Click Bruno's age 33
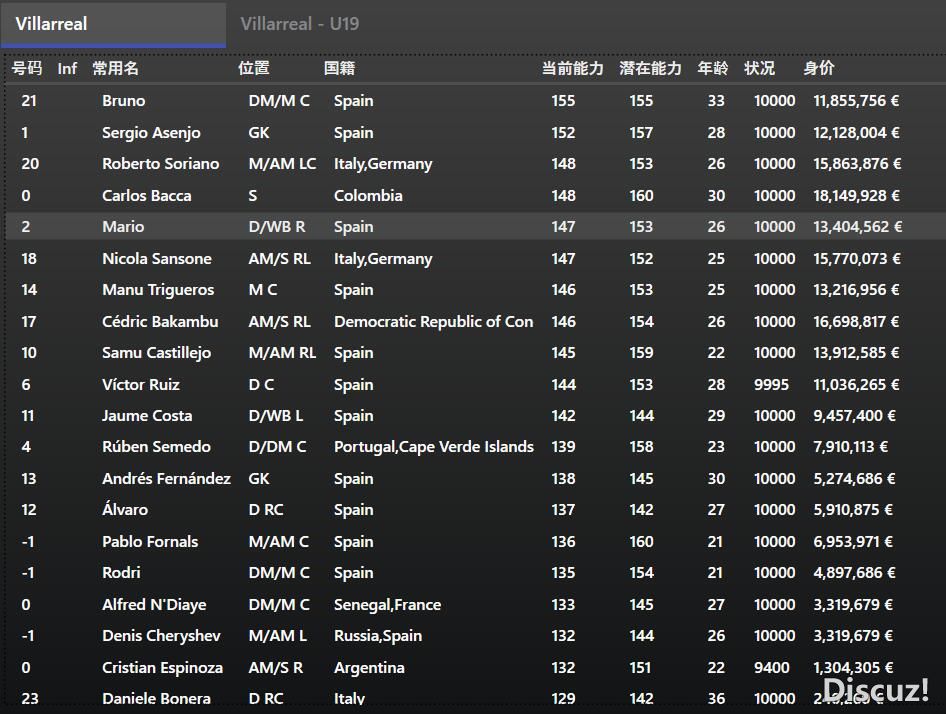Screen dimensions: 946x714 click(x=716, y=101)
